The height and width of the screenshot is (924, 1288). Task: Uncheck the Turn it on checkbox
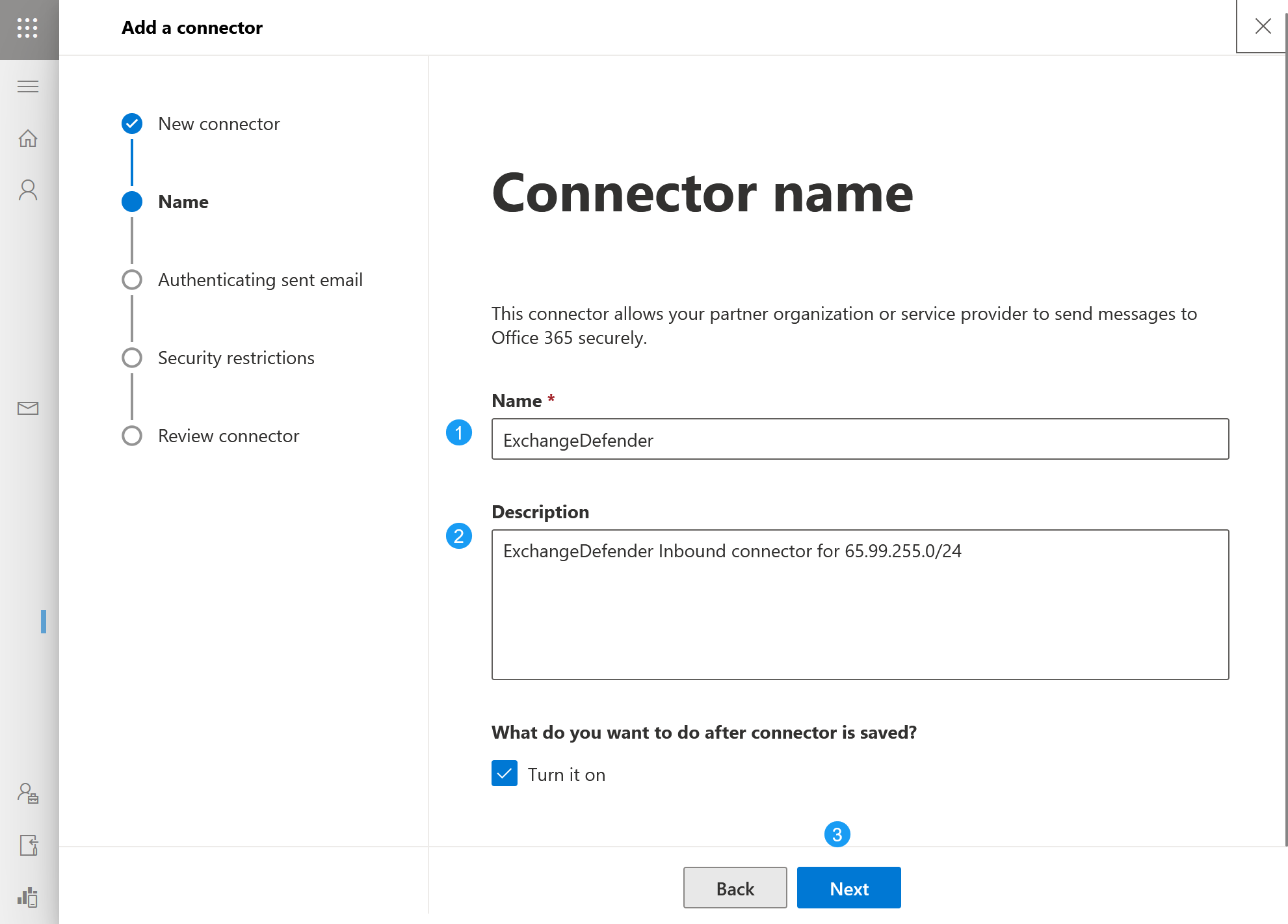click(x=505, y=774)
